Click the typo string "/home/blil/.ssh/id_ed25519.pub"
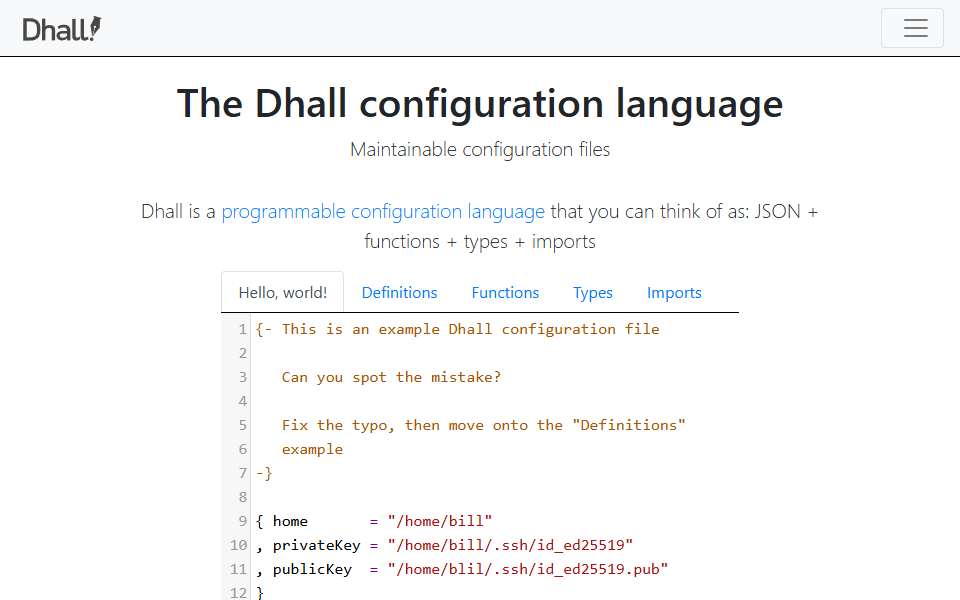 (x=528, y=569)
